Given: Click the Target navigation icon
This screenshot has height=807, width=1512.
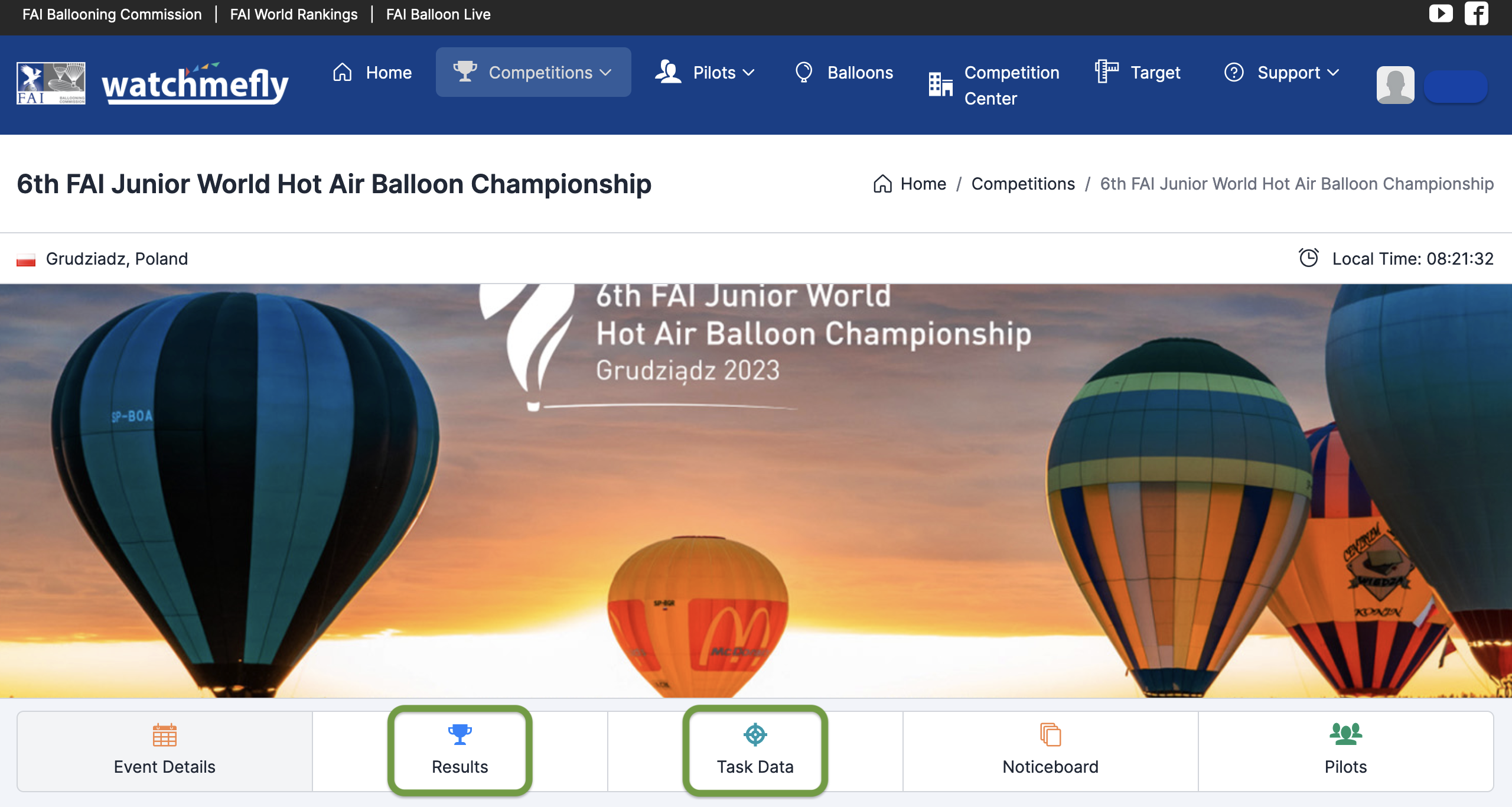Looking at the screenshot, I should (x=1107, y=72).
